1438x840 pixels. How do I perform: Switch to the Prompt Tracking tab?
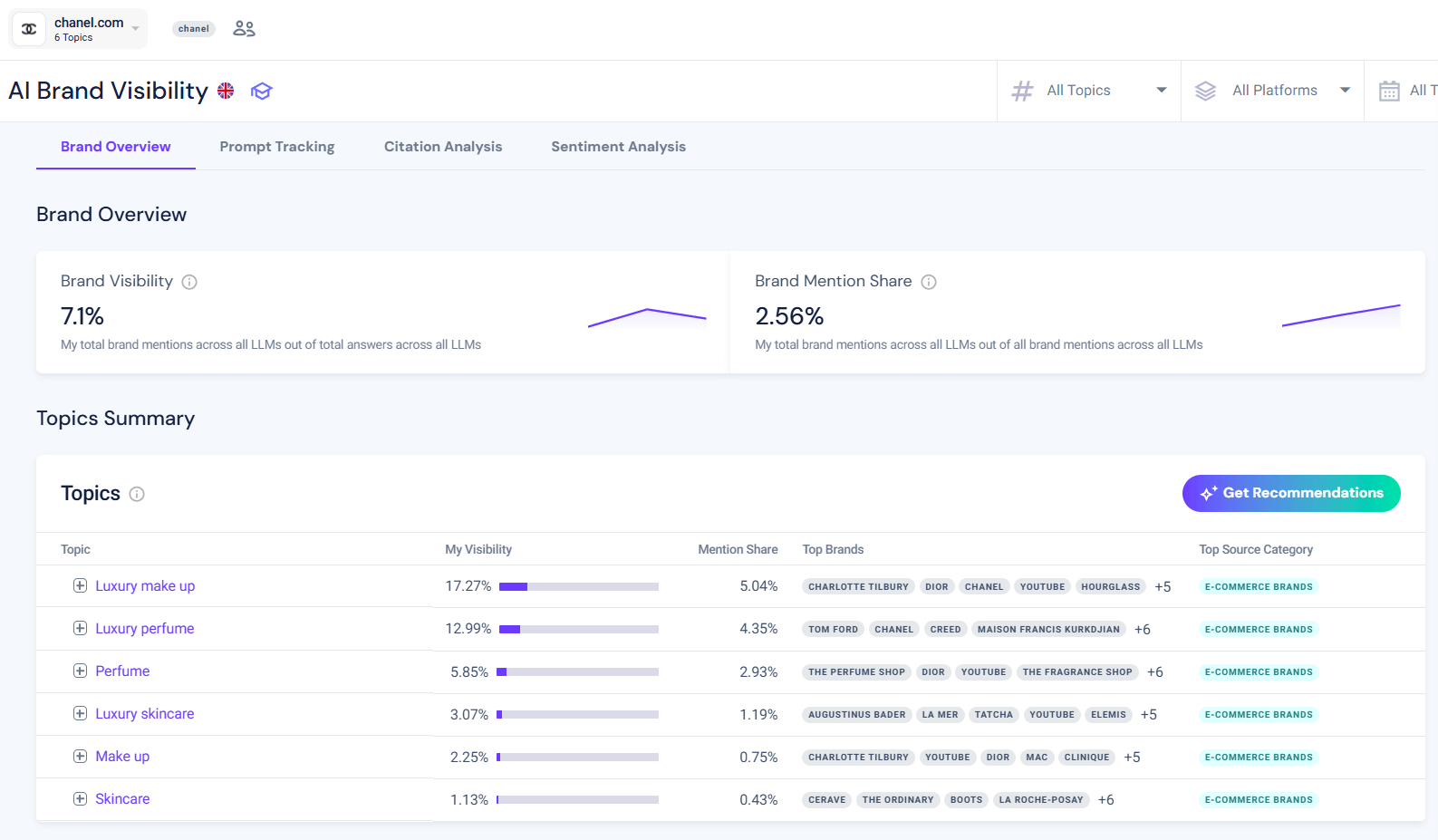[277, 147]
